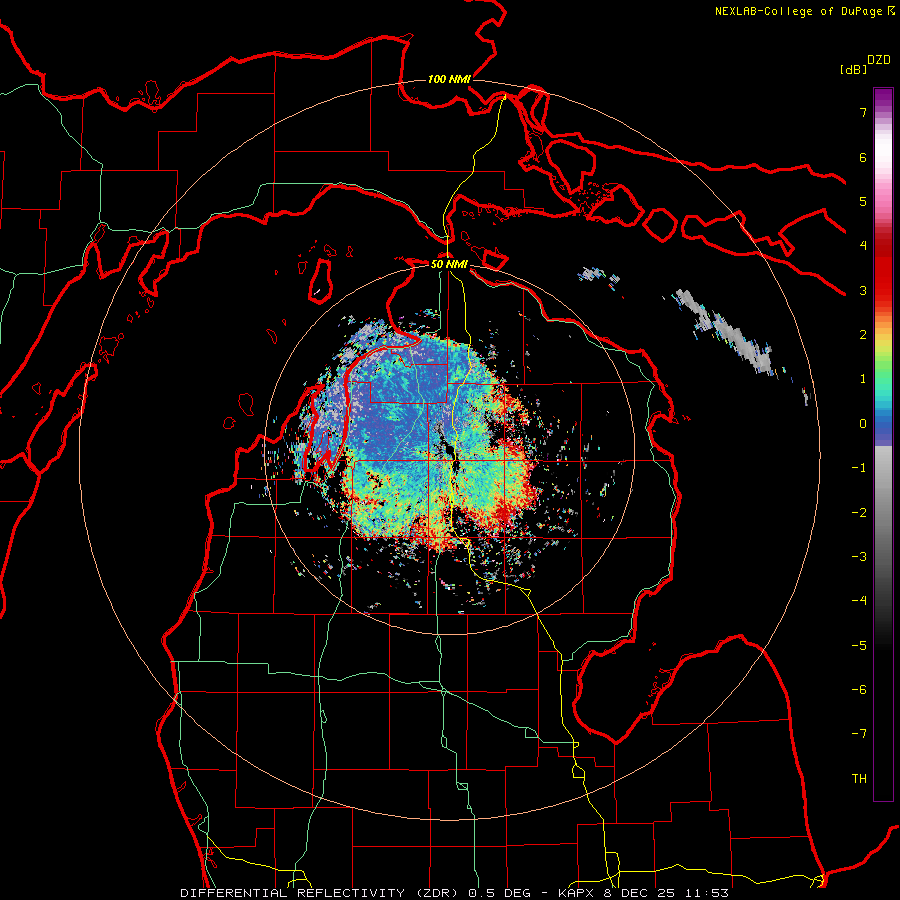The width and height of the screenshot is (900, 900).
Task: Click the 6 dB value on legend
Action: coord(863,157)
